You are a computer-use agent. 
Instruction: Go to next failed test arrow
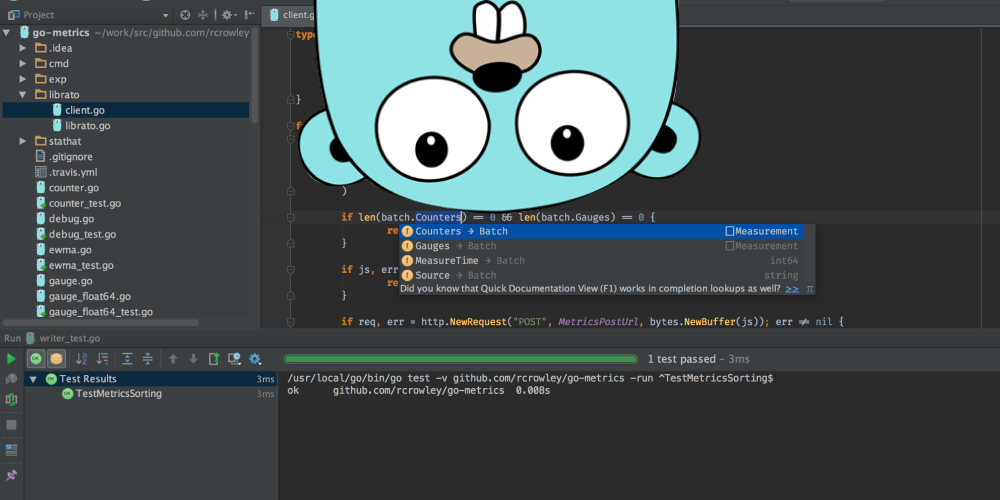[x=193, y=359]
